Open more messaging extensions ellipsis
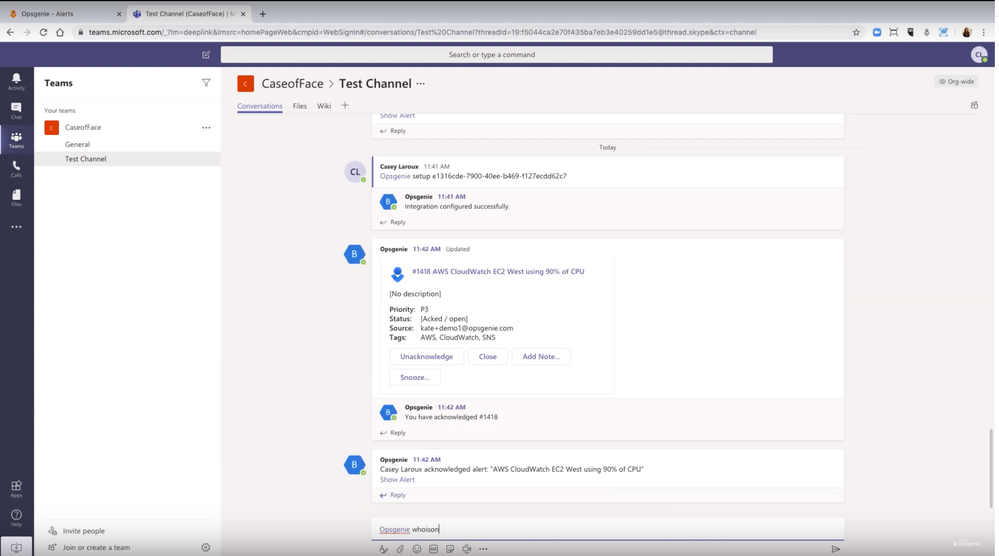This screenshot has width=999, height=556. 483,549
